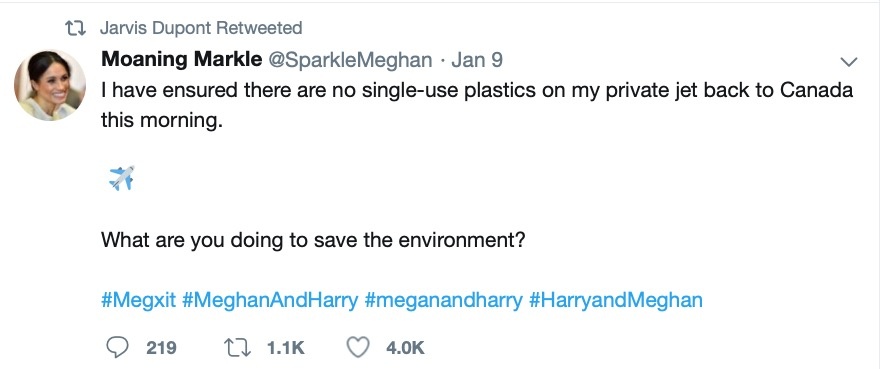
Task: Open the #HarryandMeghan hashtag
Action: [616, 300]
